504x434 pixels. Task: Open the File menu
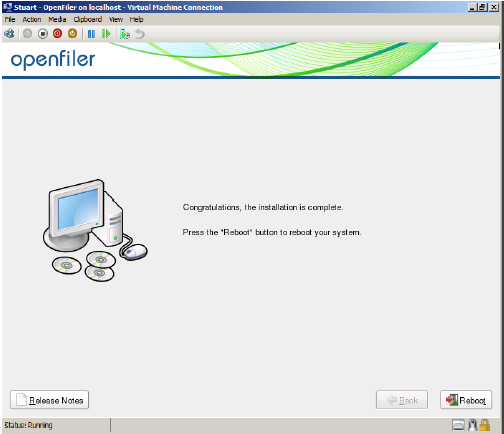[x=10, y=20]
